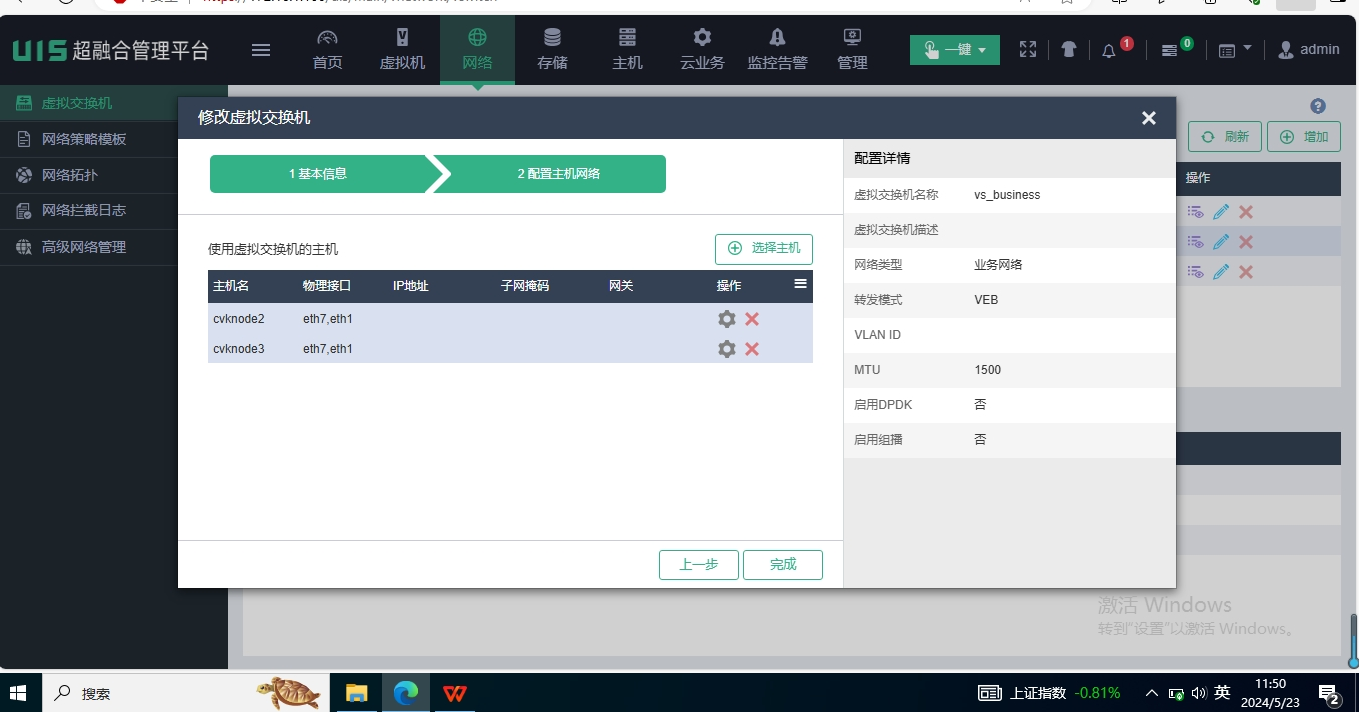Viewport: 1359px width, 712px height.
Task: Click the shirt theme icon
Action: click(1069, 49)
